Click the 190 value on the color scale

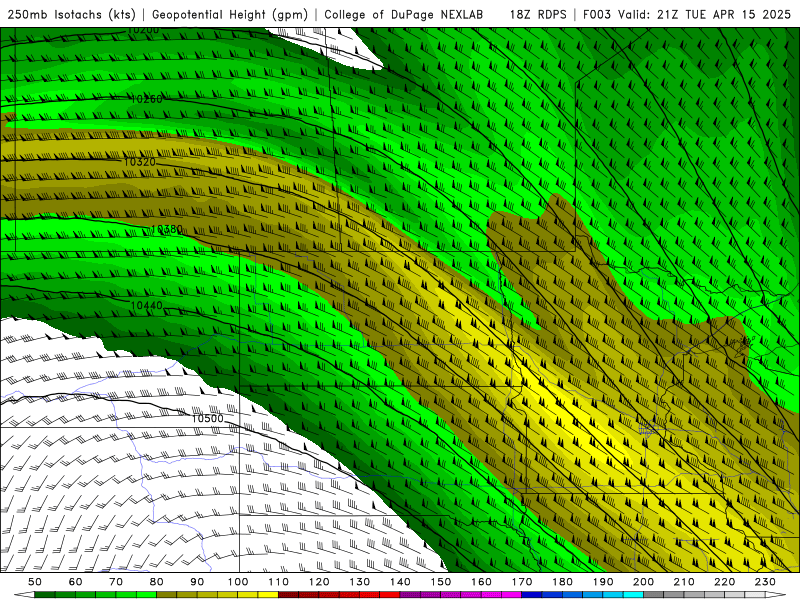(603, 582)
